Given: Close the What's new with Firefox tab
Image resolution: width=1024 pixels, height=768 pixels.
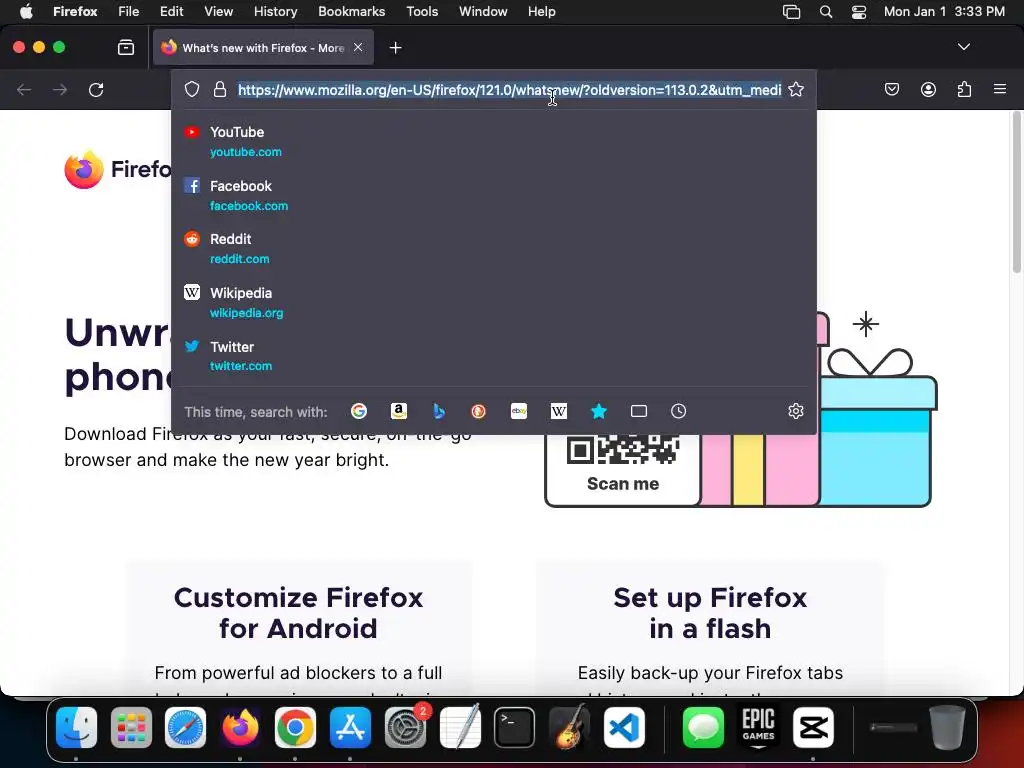Looking at the screenshot, I should [358, 47].
